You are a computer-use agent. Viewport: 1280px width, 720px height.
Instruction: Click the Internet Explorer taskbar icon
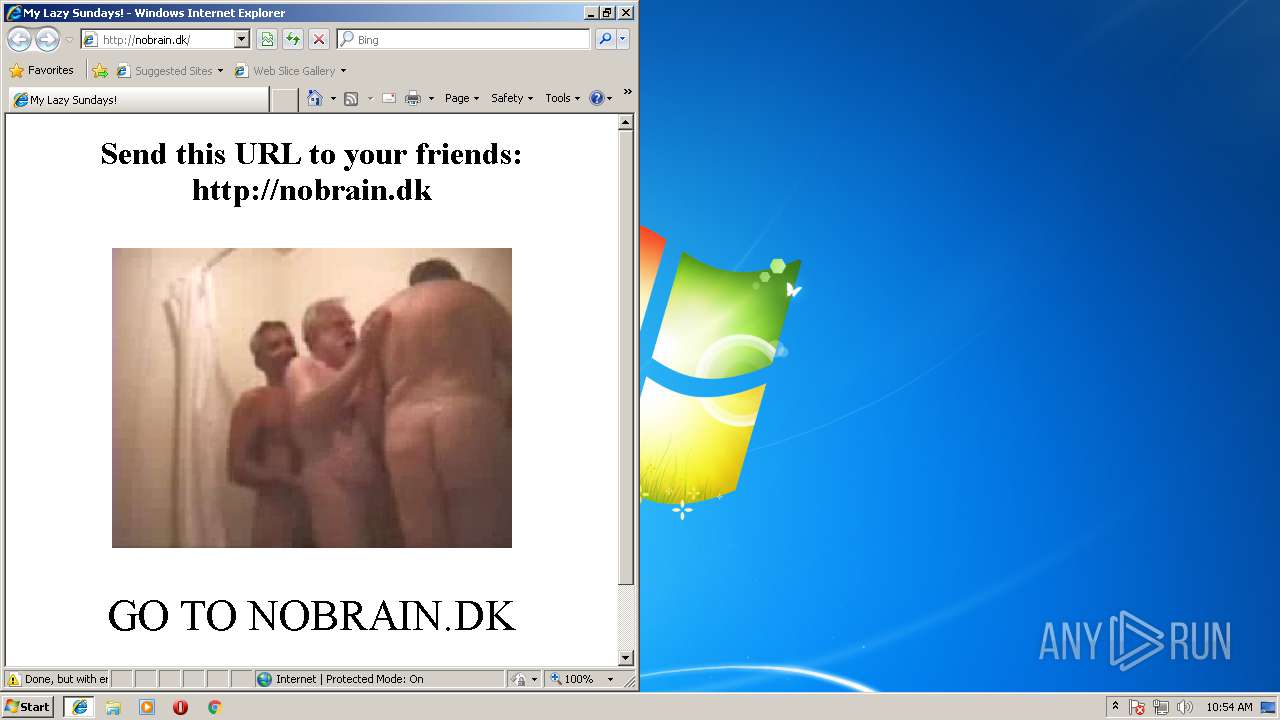[79, 707]
